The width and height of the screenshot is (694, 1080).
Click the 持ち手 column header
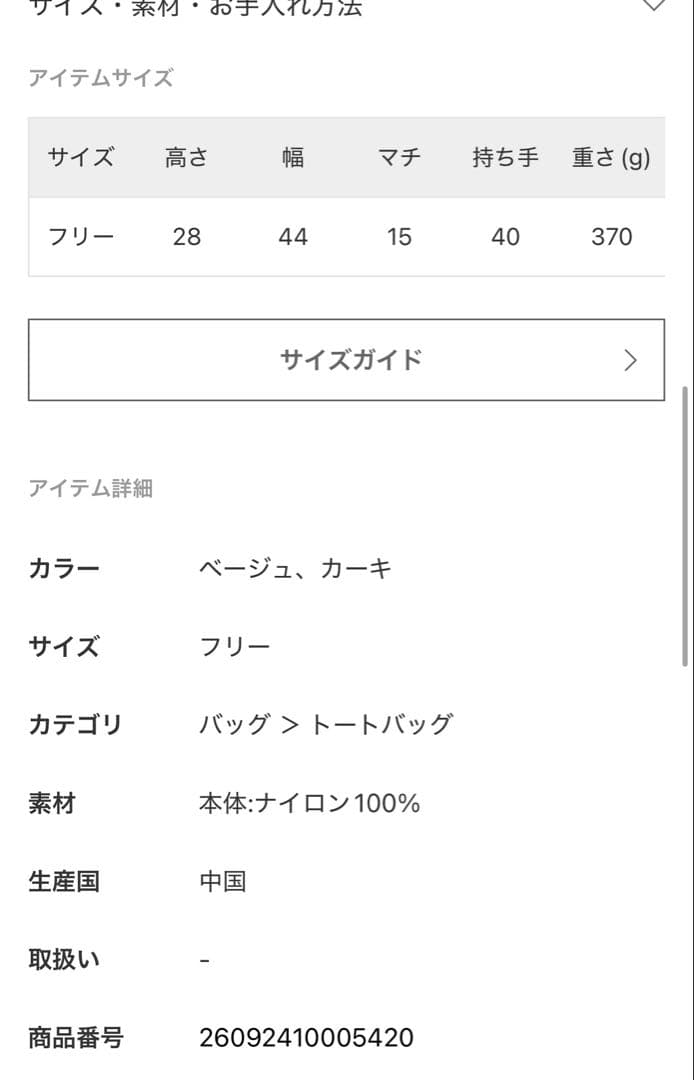coord(505,157)
